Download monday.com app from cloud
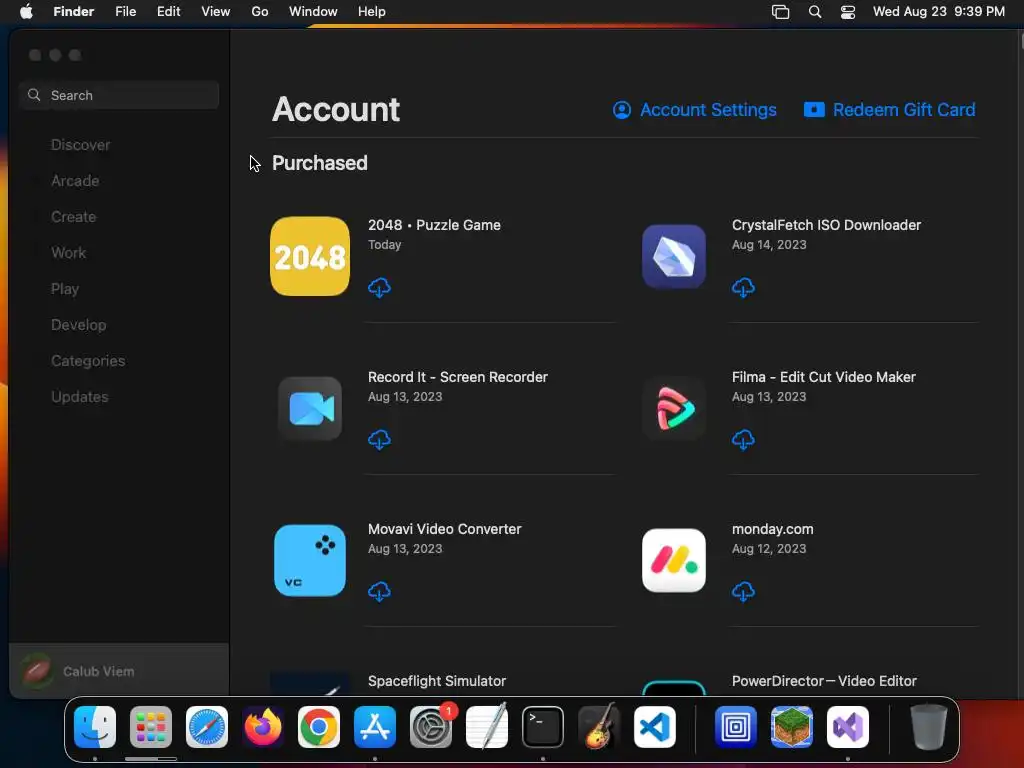The width and height of the screenshot is (1024, 768). click(x=743, y=592)
